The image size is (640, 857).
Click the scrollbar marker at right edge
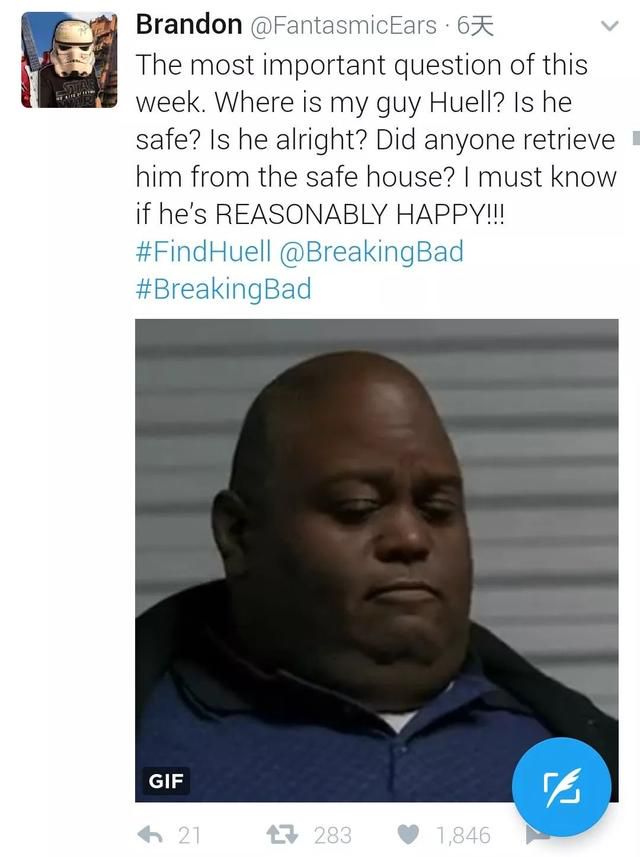click(x=636, y=138)
